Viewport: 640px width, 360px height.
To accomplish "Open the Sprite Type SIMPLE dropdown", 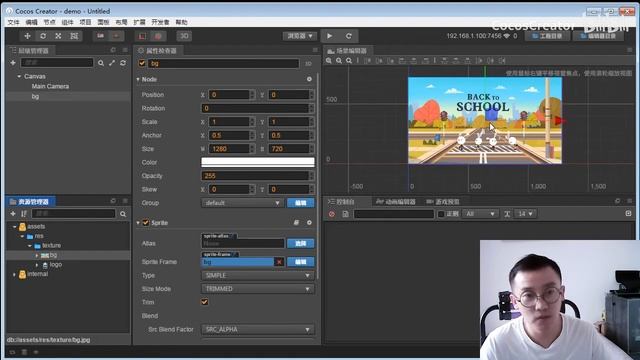I will (258, 276).
